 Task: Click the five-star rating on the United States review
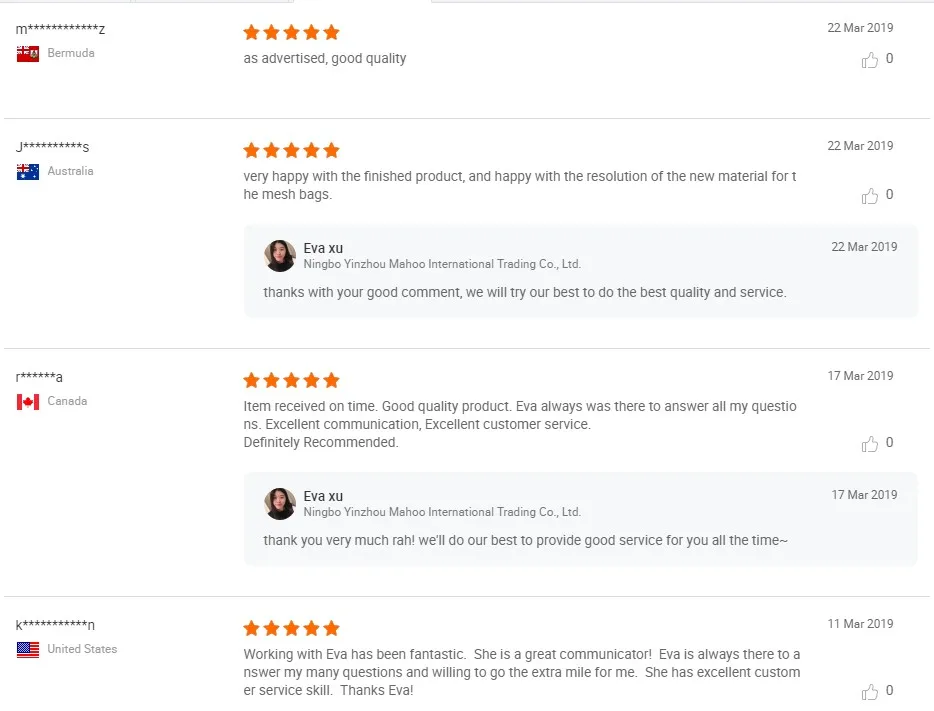pos(292,629)
